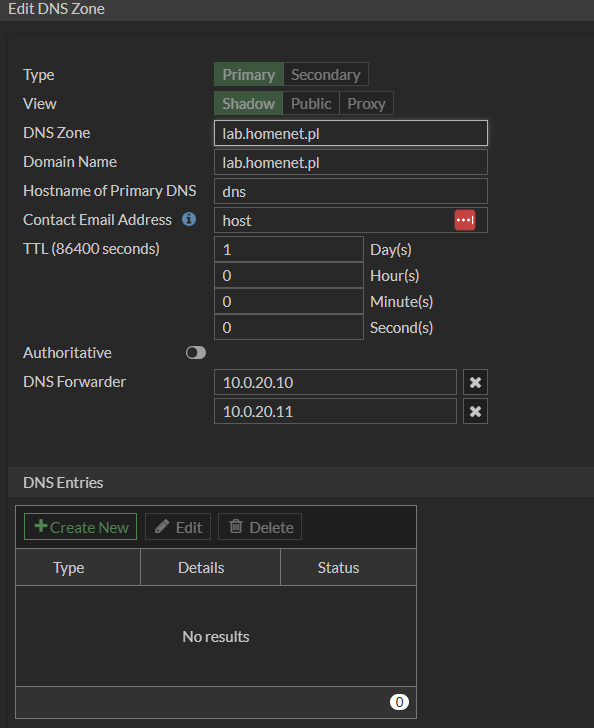
Task: Click the Contact Email info icon
Action: pyautogui.click(x=189, y=219)
